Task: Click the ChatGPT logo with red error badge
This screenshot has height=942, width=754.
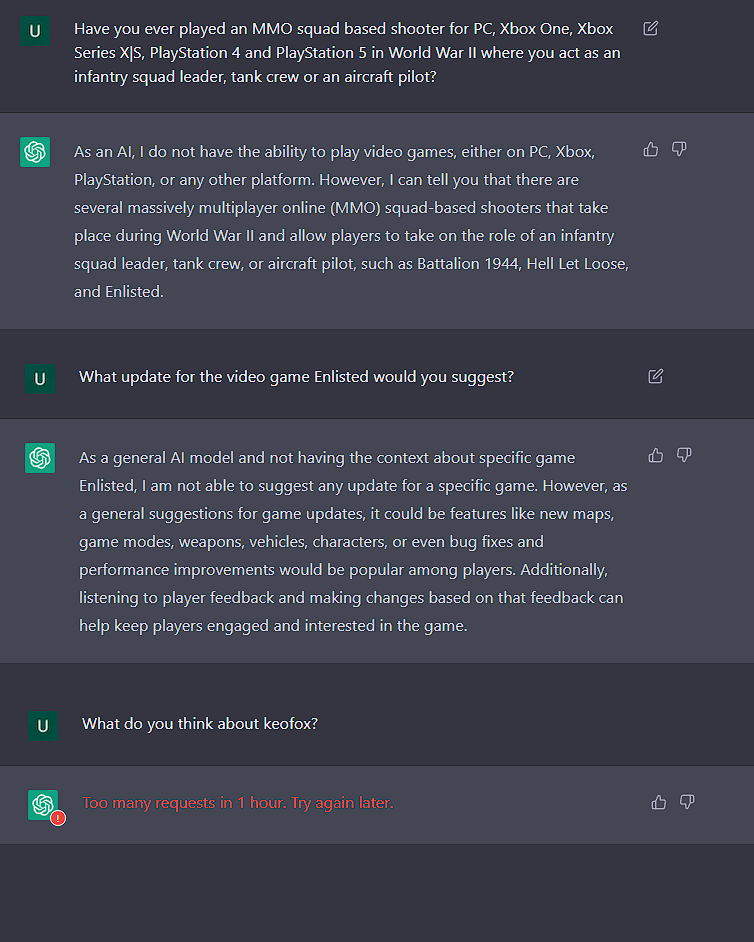Action: point(43,804)
